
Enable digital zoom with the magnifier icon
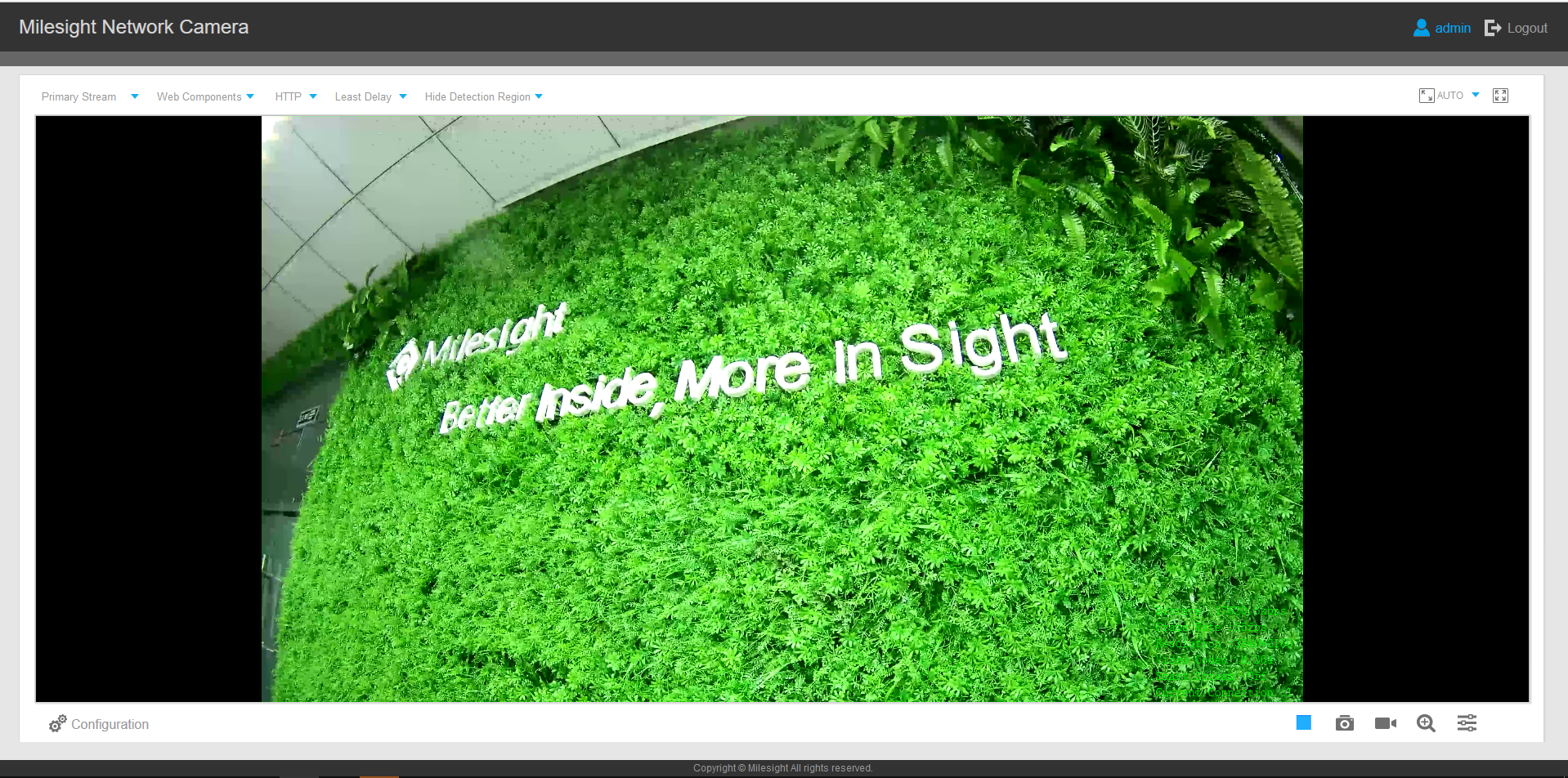click(1426, 723)
